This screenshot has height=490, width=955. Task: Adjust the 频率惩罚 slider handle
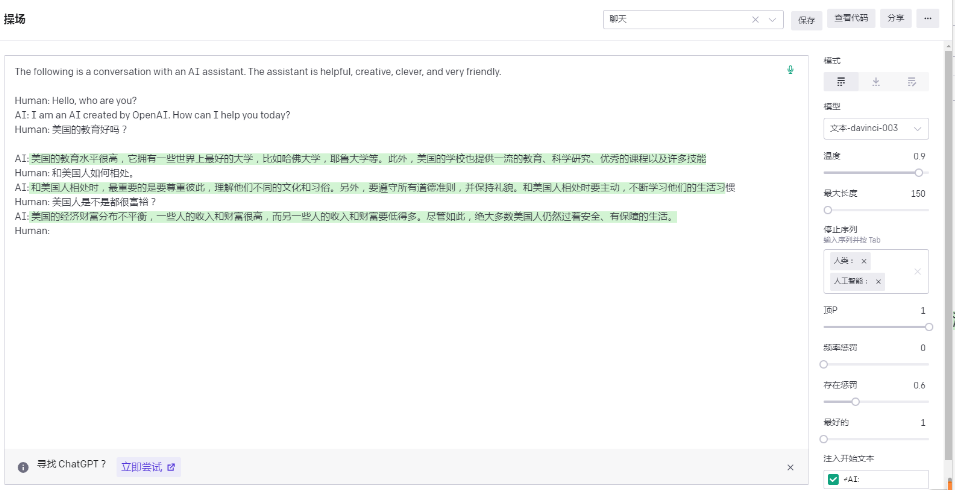824,365
